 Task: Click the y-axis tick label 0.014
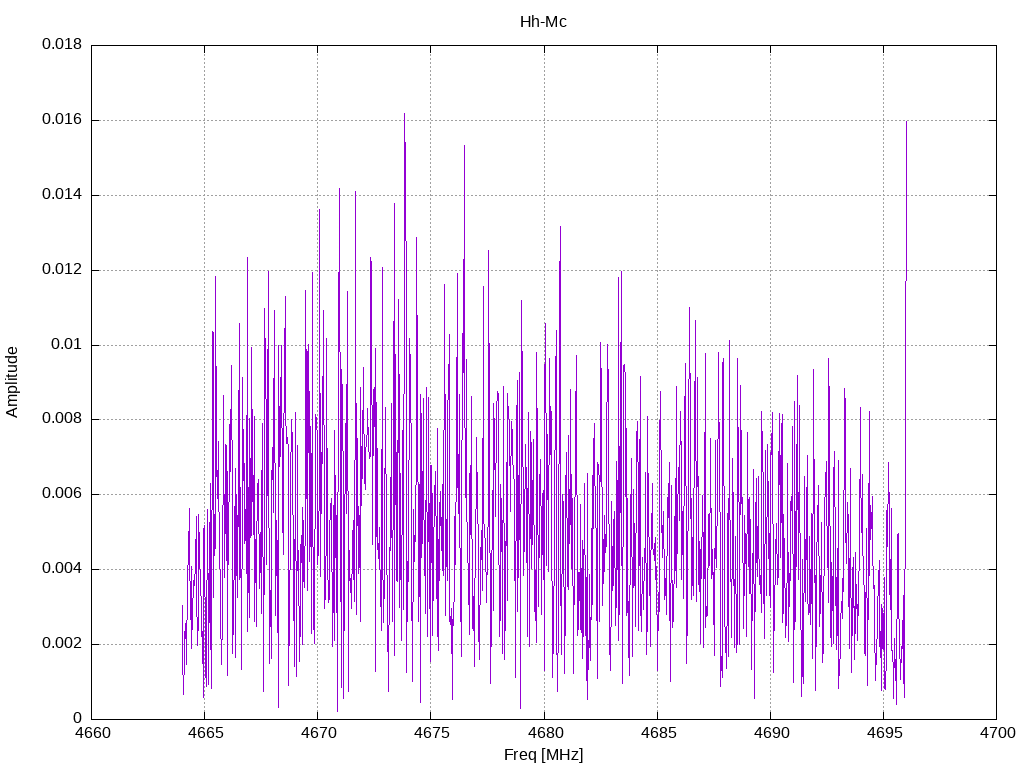(62, 195)
